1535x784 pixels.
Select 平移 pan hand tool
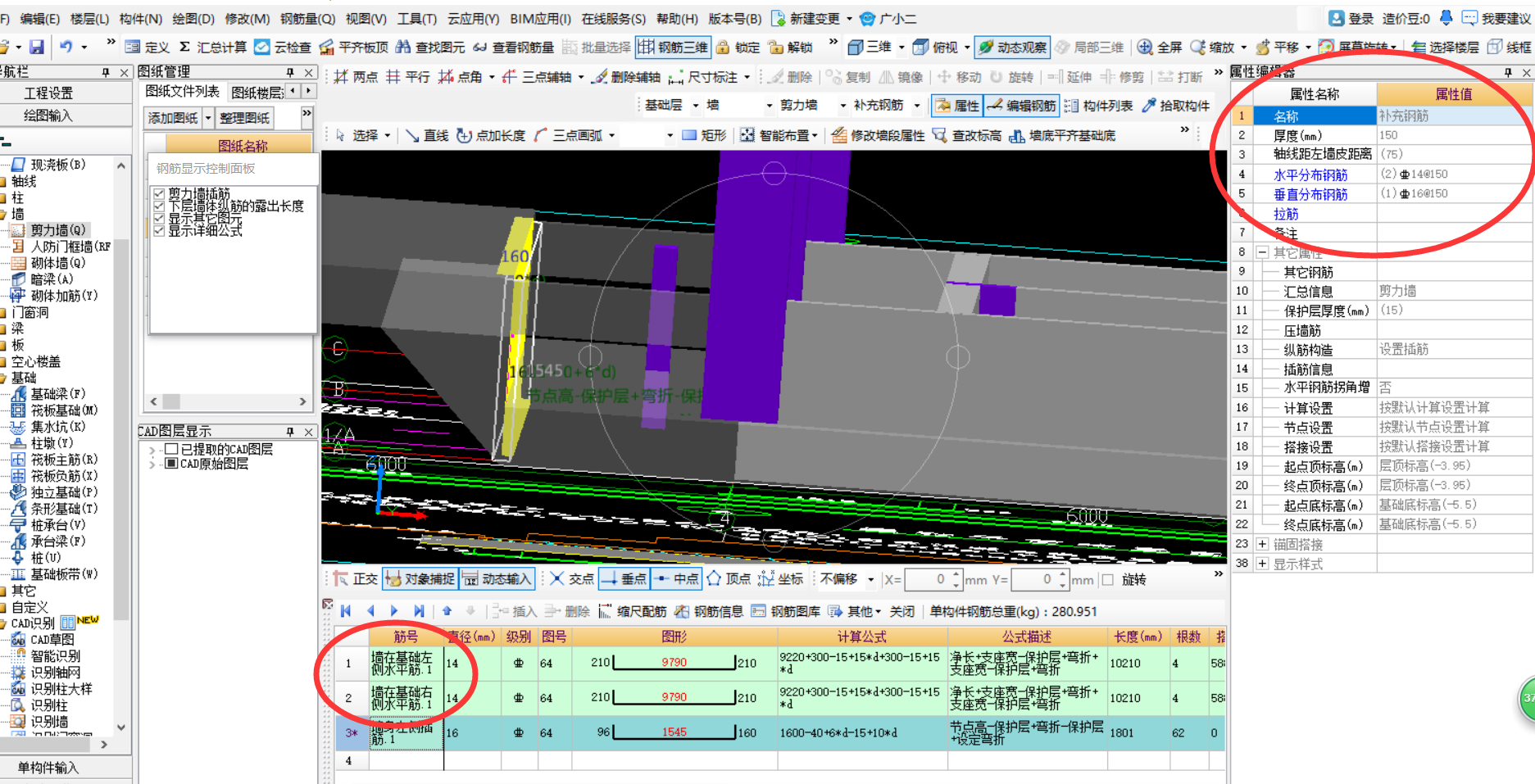tap(1278, 47)
